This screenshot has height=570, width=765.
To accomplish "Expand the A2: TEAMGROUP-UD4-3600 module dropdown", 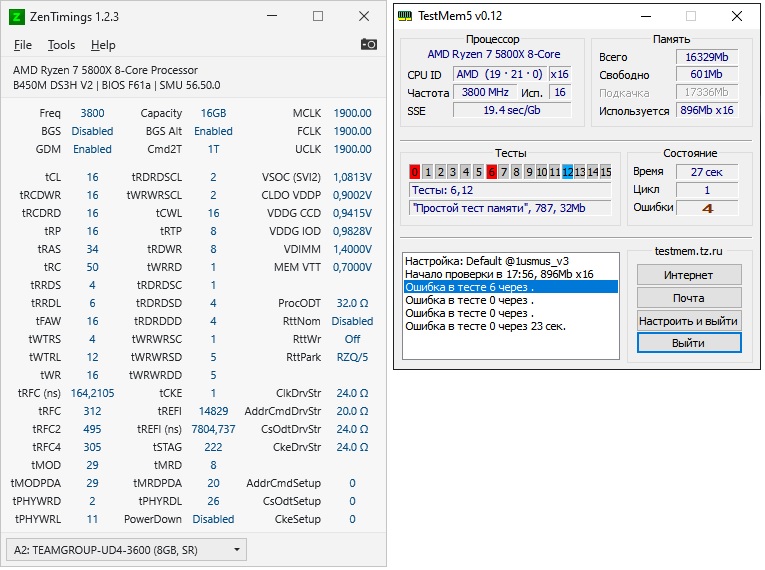I will (126, 550).
